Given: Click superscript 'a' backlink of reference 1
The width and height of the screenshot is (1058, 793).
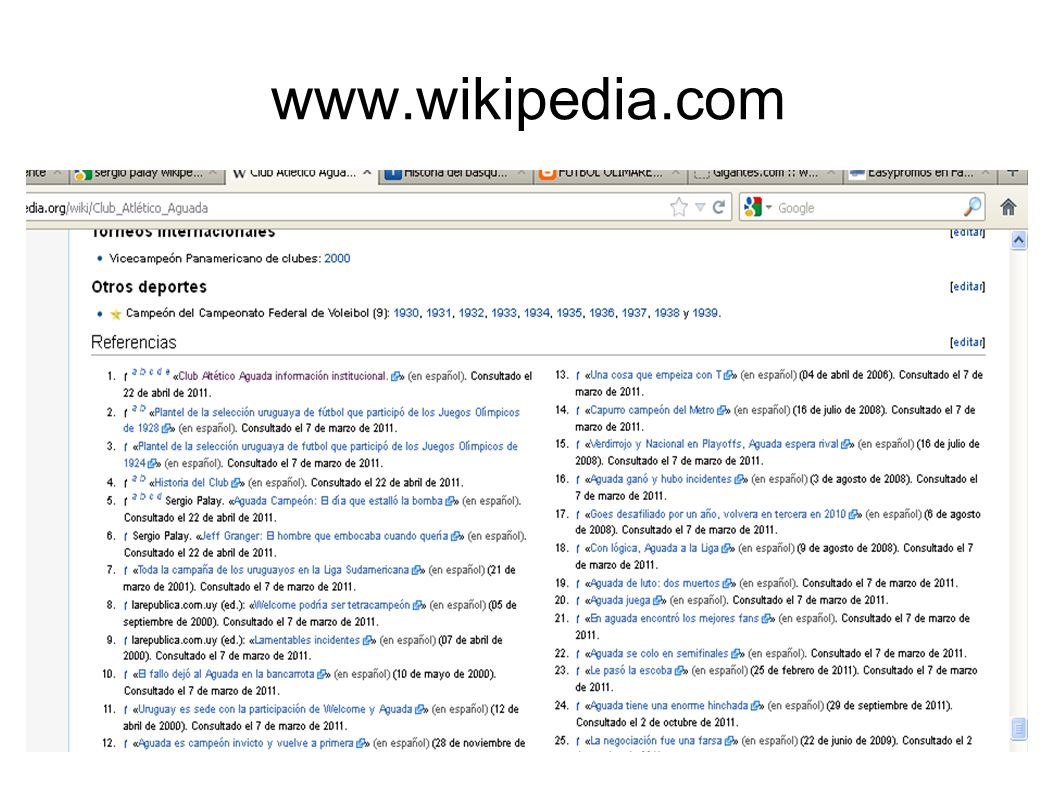Looking at the screenshot, I should click(x=135, y=373).
